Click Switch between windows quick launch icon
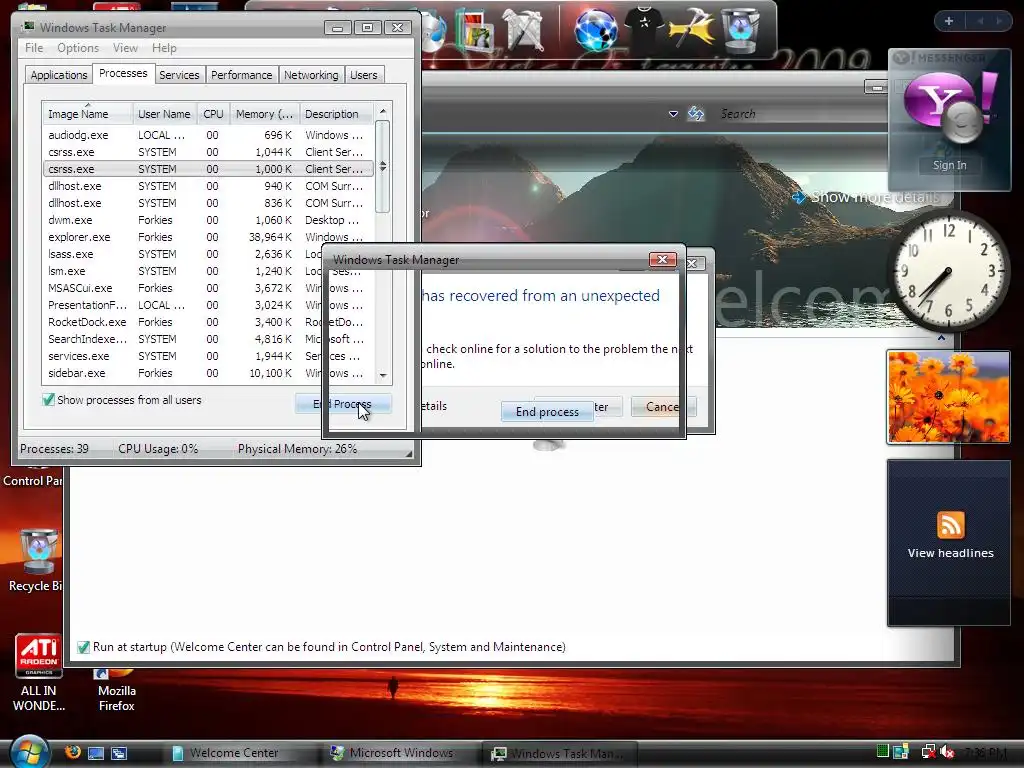The image size is (1024, 768). (x=119, y=753)
